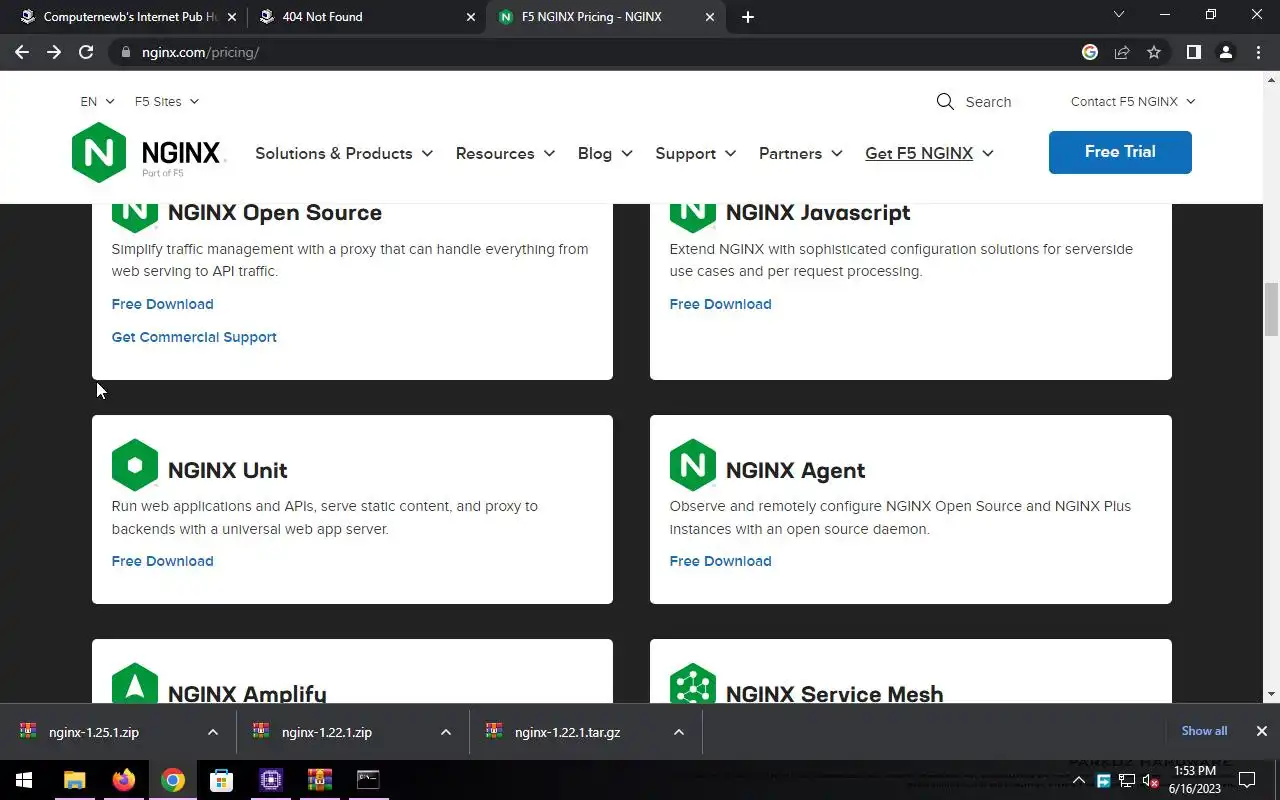Click the NGINX Amplify icon
1280x800 pixels.
click(135, 684)
